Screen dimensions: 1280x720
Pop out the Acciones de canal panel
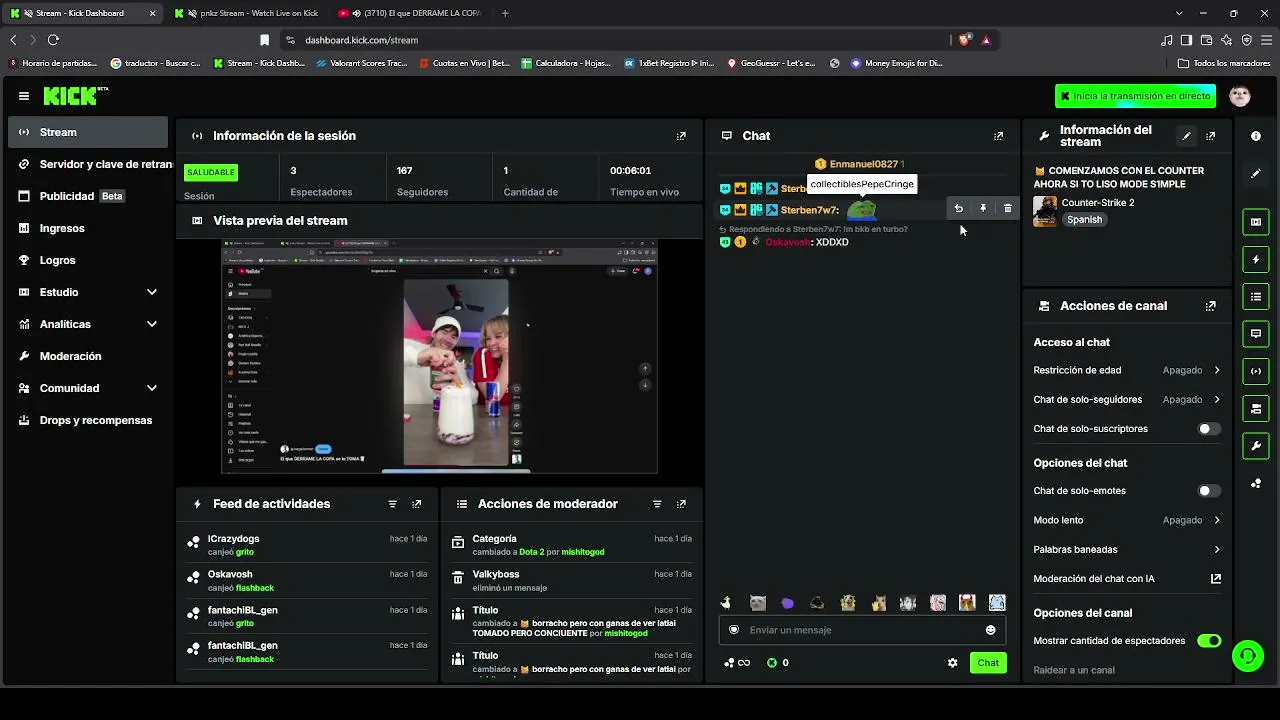point(1211,306)
